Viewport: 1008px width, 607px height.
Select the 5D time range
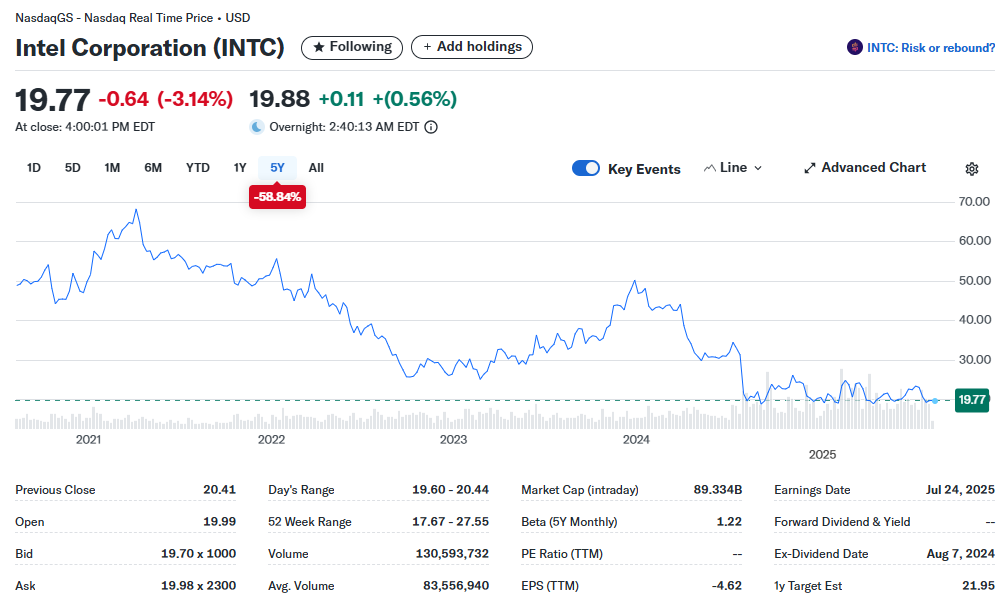pyautogui.click(x=73, y=168)
